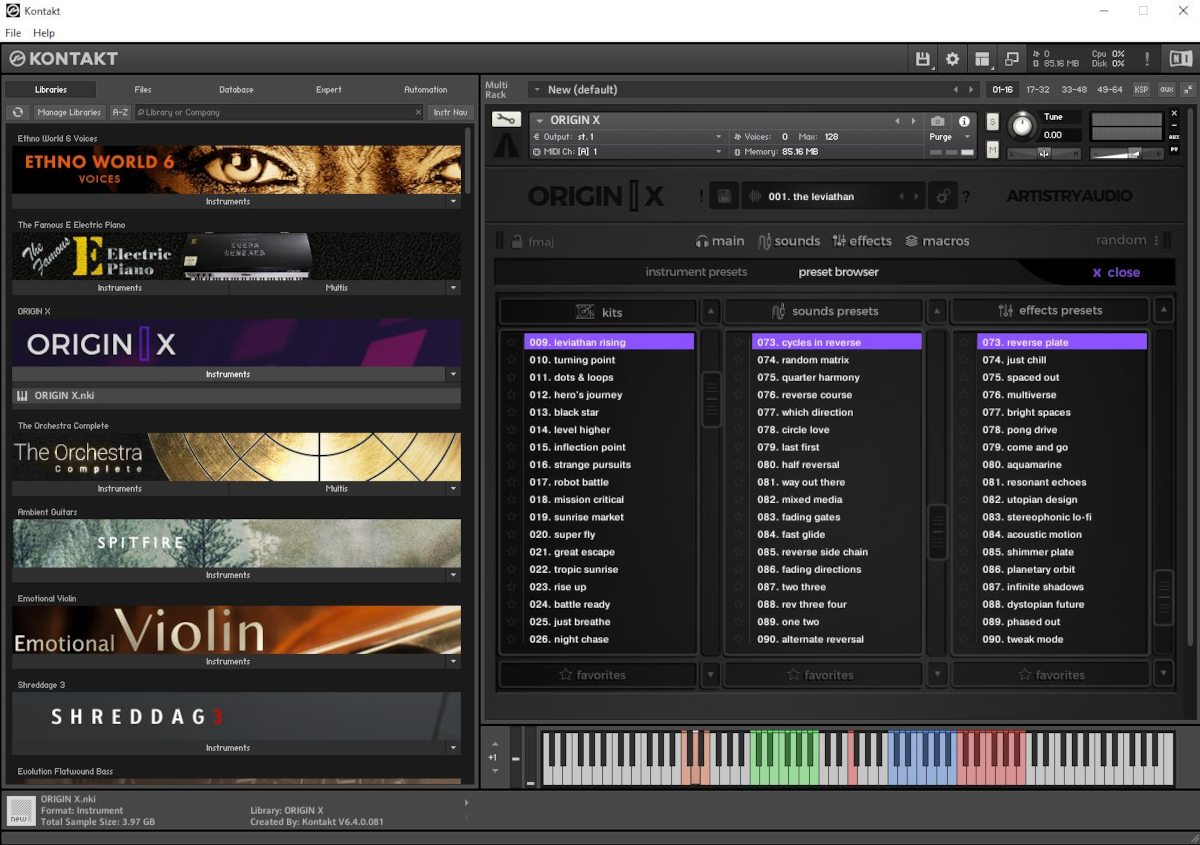The image size is (1200, 845).
Task: Open the effects page tab
Action: [x=862, y=241]
